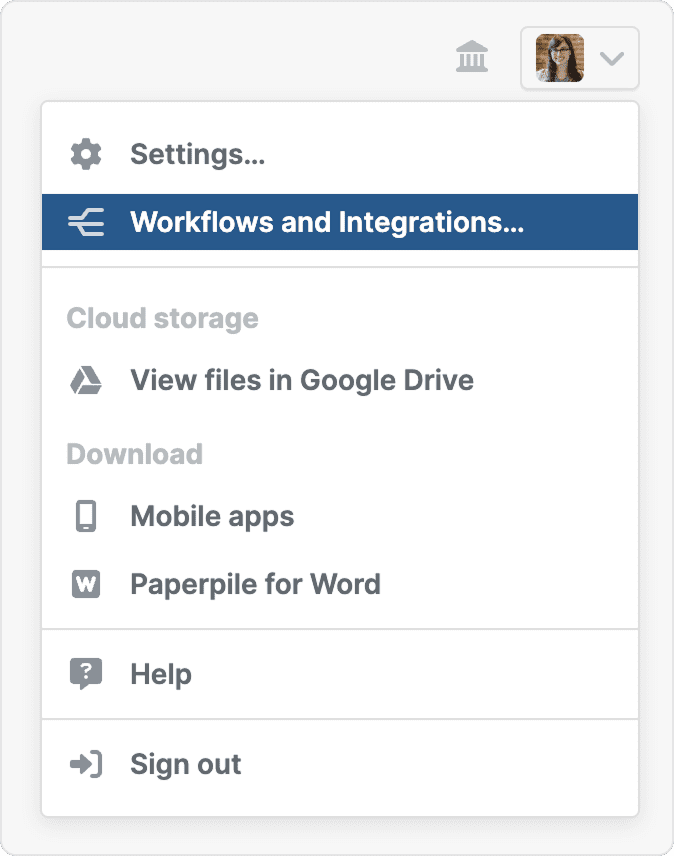
Task: Click the Settings gear icon
Action: point(86,155)
